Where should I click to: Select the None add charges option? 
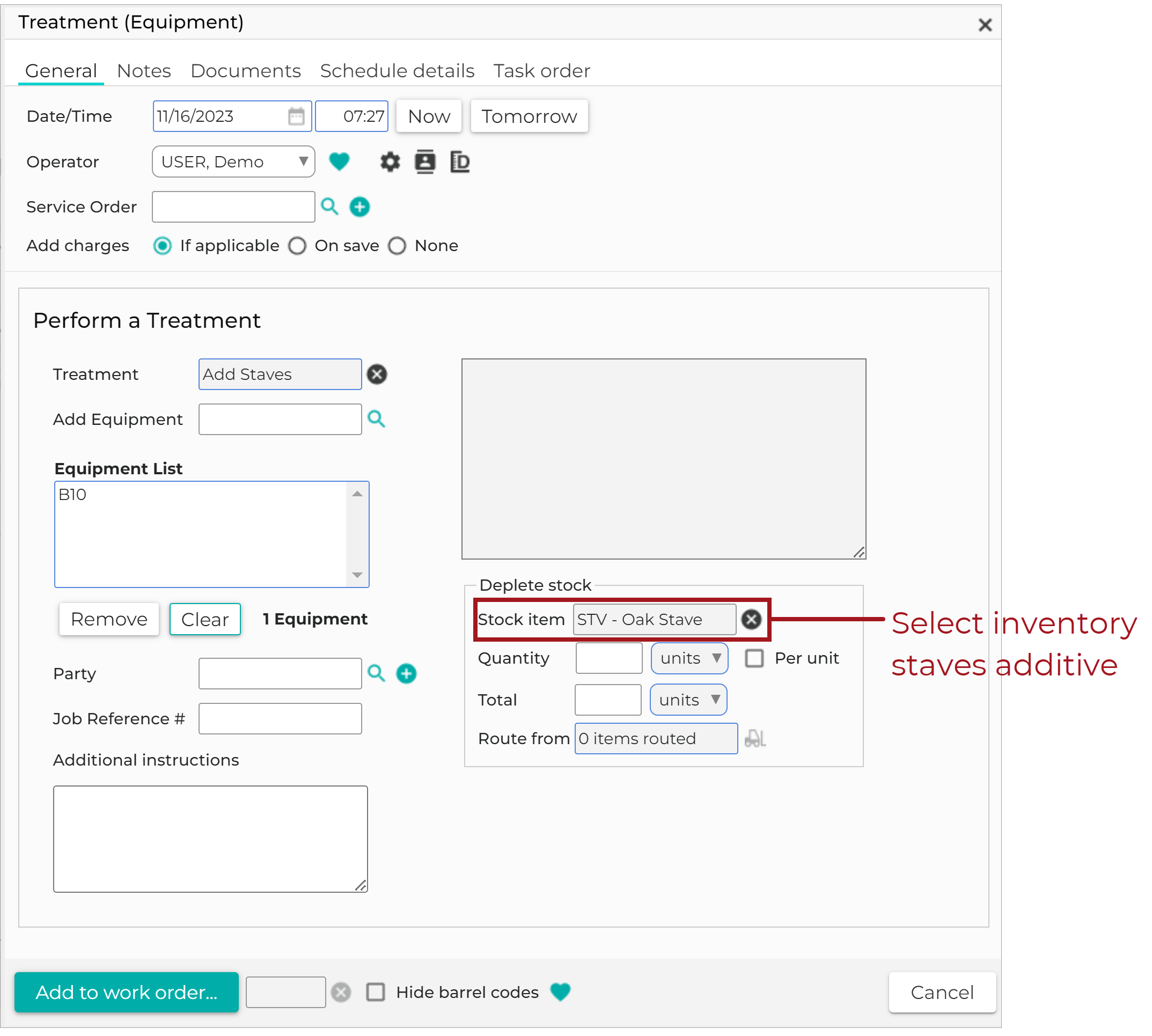pos(397,246)
